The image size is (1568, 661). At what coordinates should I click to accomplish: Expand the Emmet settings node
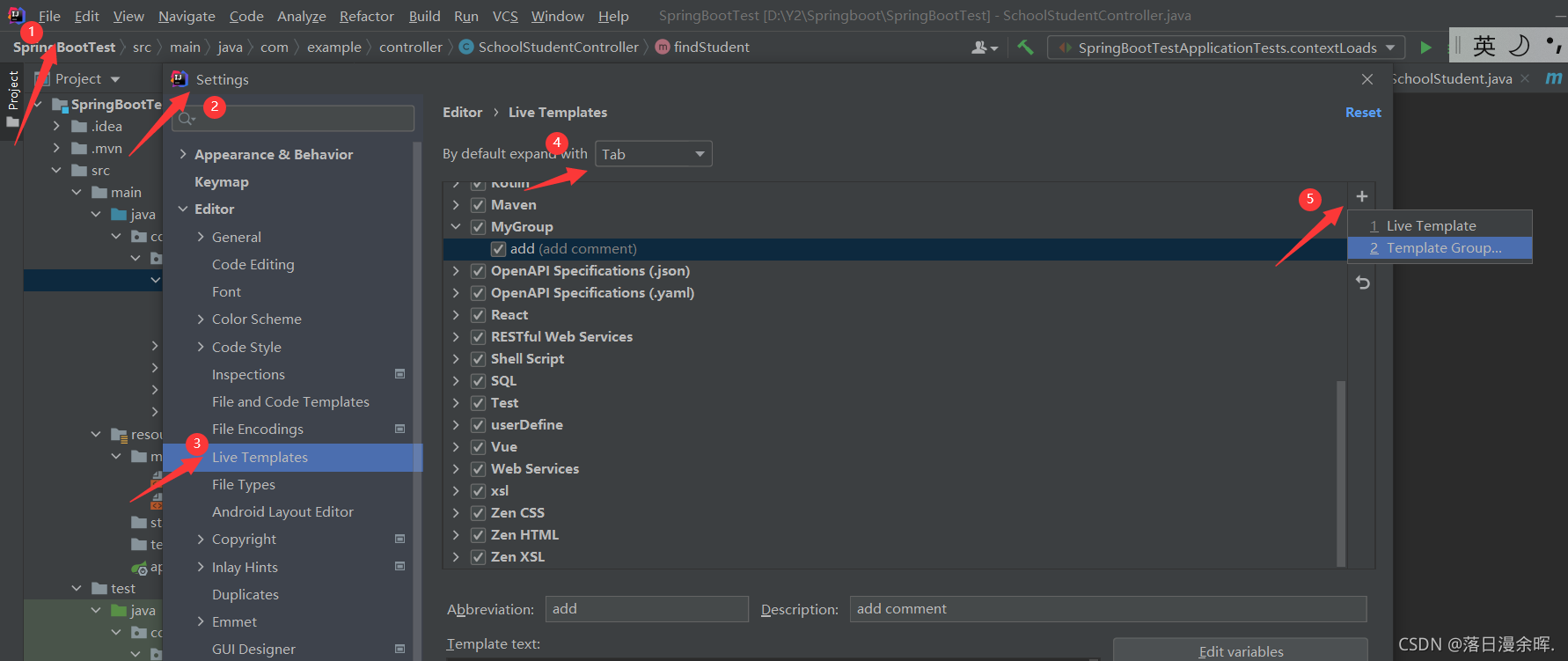coord(201,621)
